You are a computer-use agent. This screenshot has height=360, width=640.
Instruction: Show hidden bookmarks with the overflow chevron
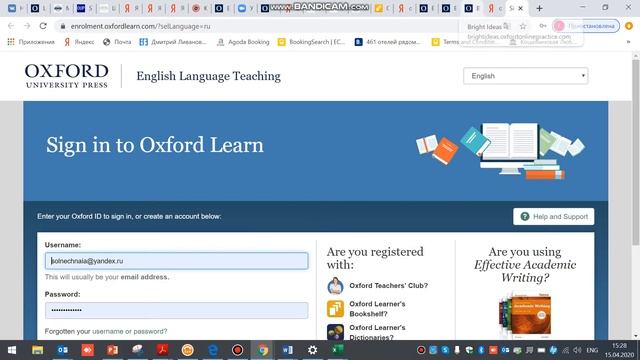click(628, 42)
